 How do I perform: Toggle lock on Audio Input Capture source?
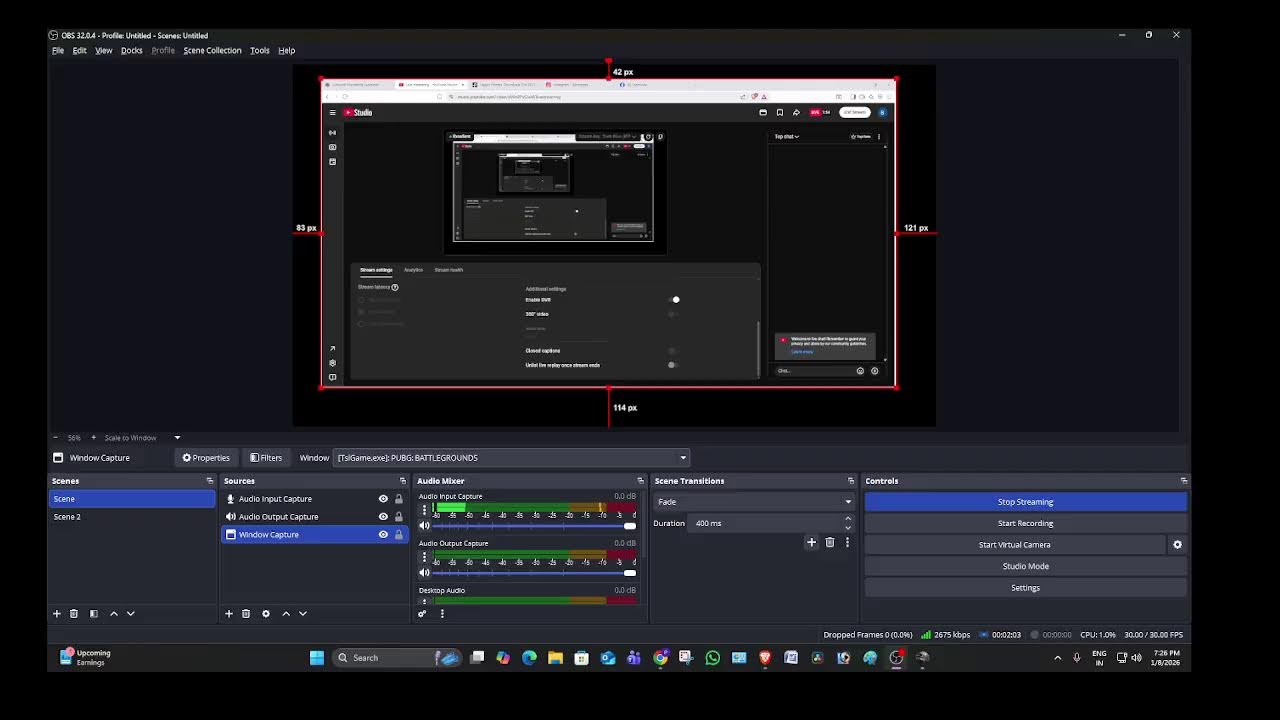(399, 499)
